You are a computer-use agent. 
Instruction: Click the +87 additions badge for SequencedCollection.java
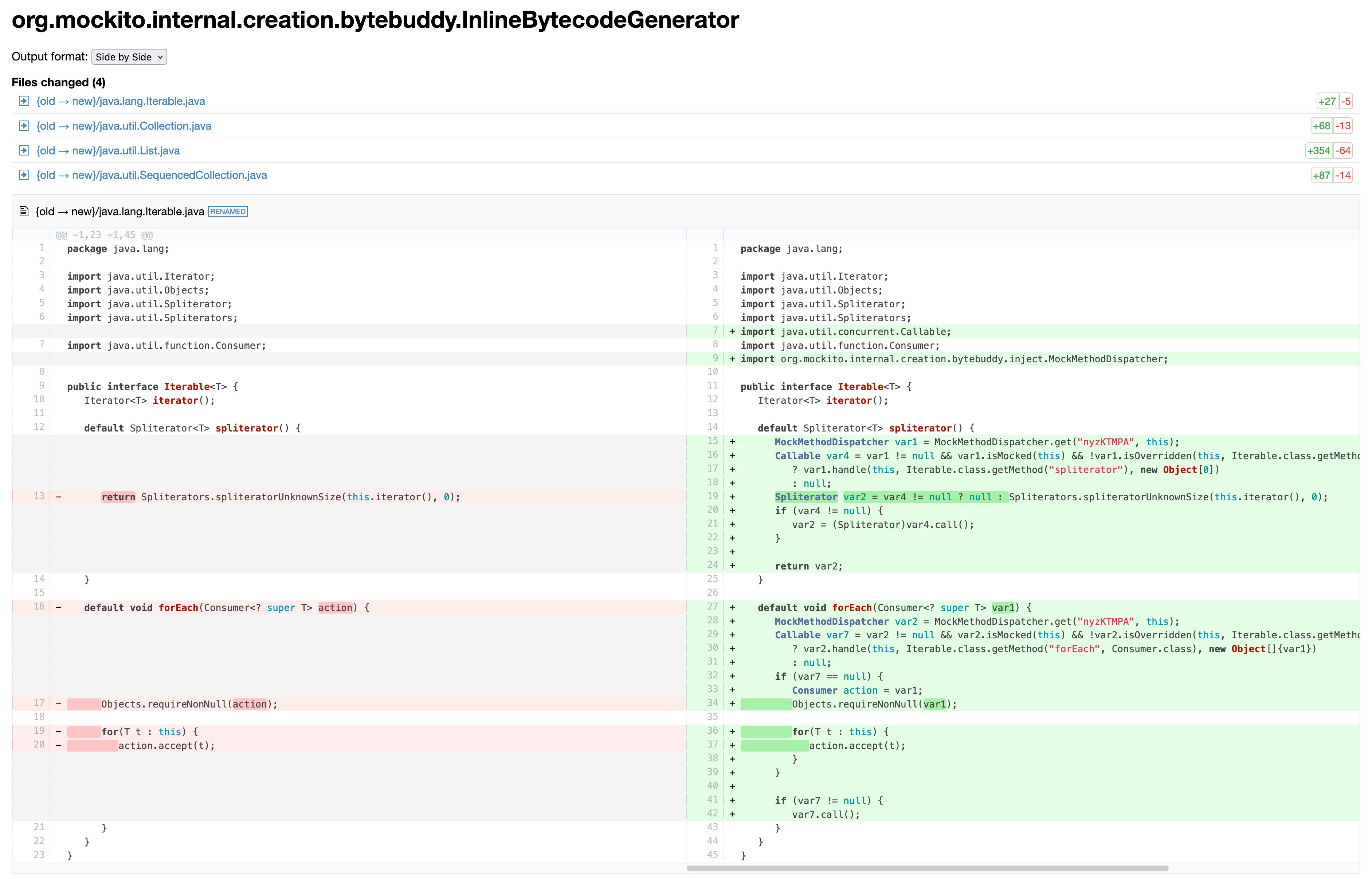(x=1321, y=175)
